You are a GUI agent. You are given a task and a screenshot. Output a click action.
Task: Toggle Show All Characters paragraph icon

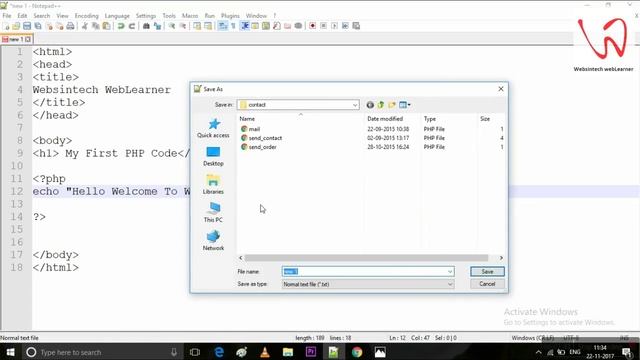[233, 26]
